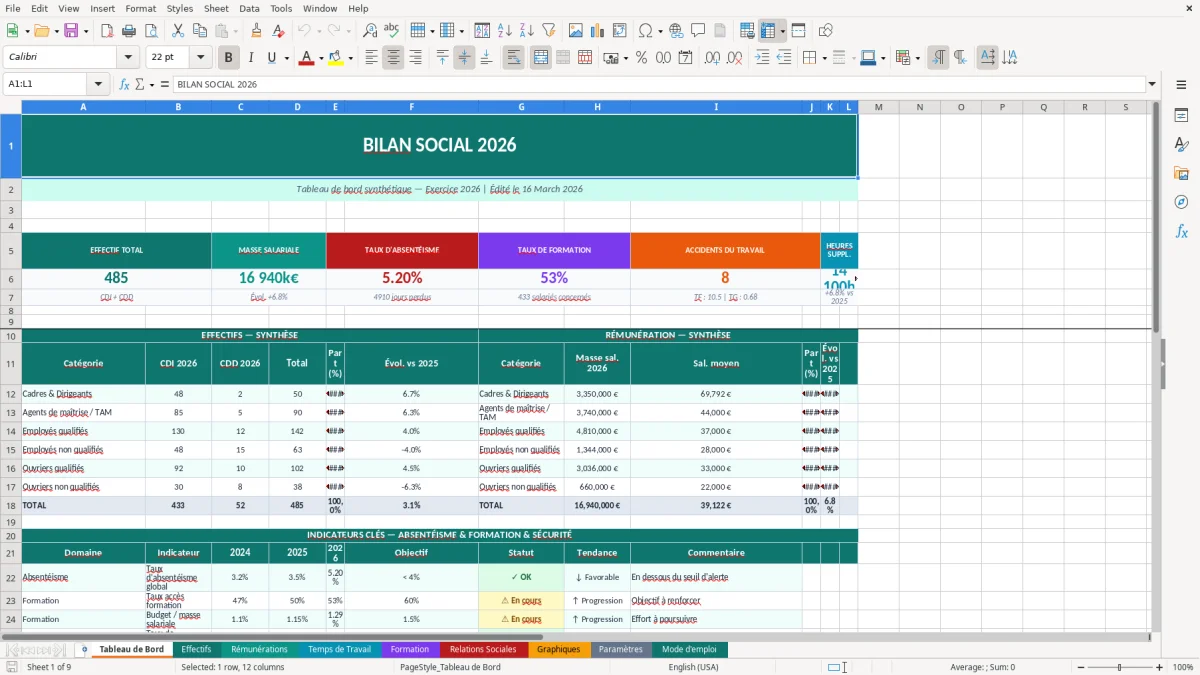Open Find & Replace

coord(370,31)
